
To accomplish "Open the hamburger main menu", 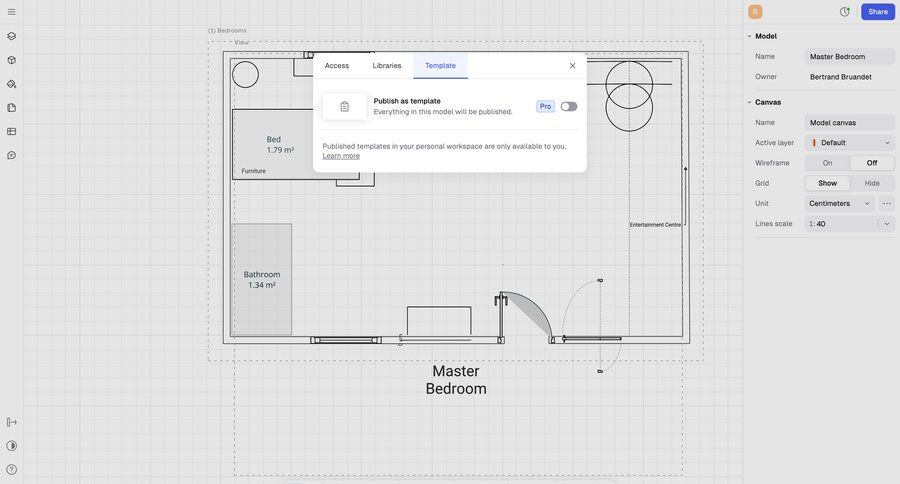I will tap(11, 11).
